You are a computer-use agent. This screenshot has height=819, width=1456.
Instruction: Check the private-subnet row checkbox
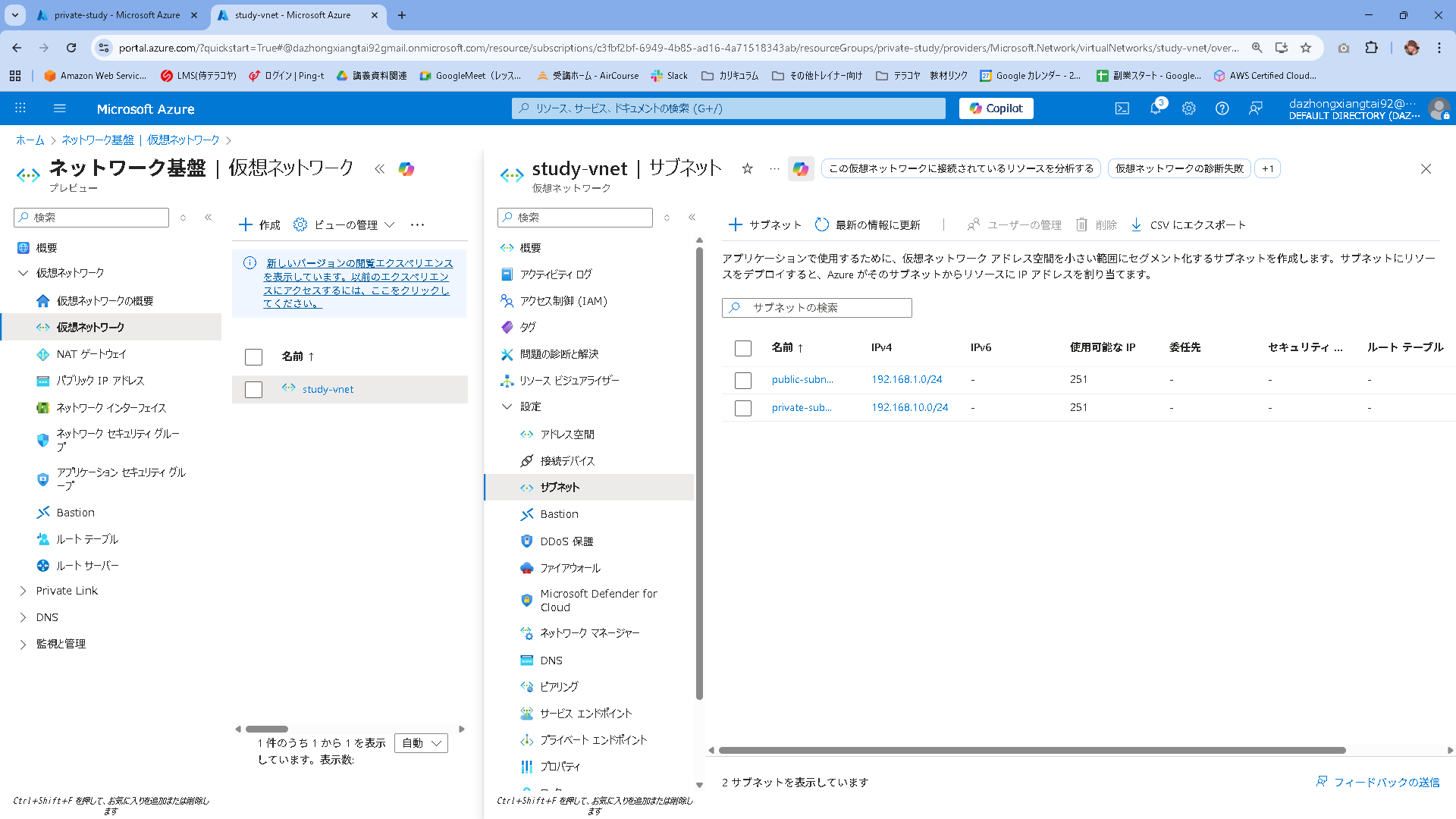click(742, 408)
